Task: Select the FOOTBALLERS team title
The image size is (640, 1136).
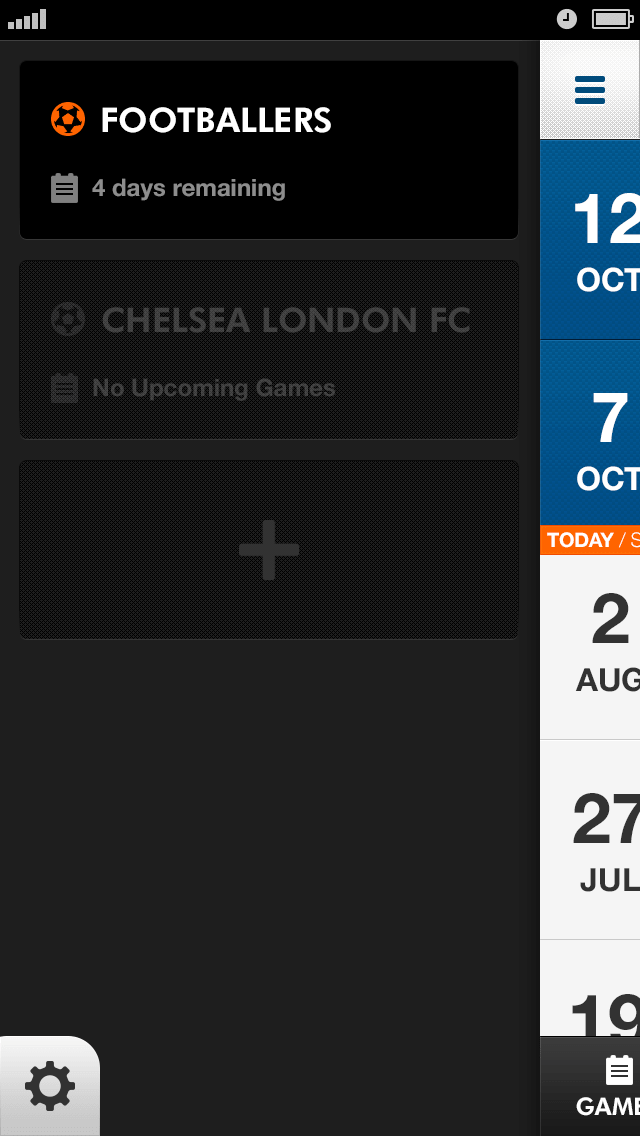Action: (216, 120)
